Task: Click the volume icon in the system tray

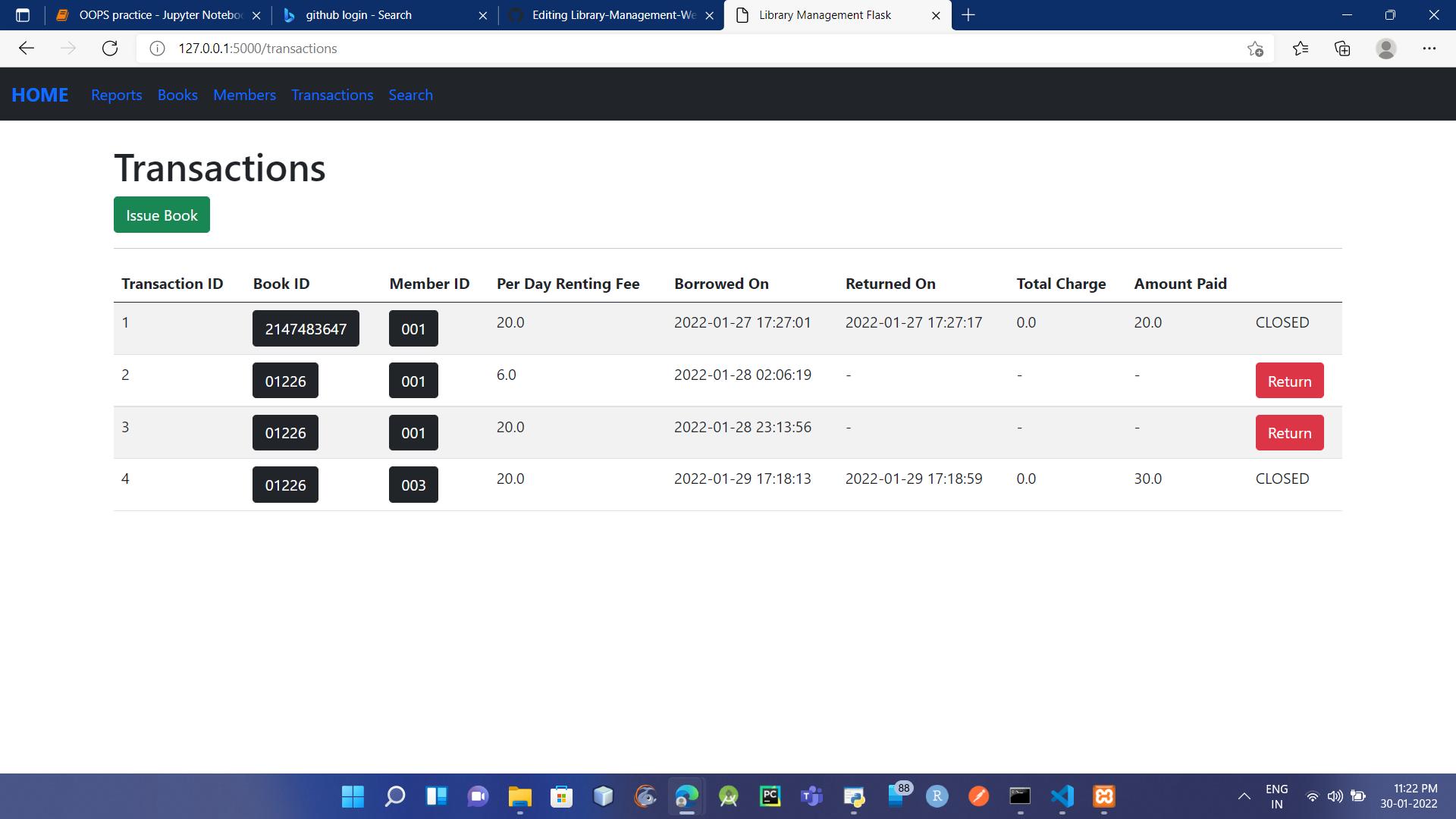Action: point(1336,796)
